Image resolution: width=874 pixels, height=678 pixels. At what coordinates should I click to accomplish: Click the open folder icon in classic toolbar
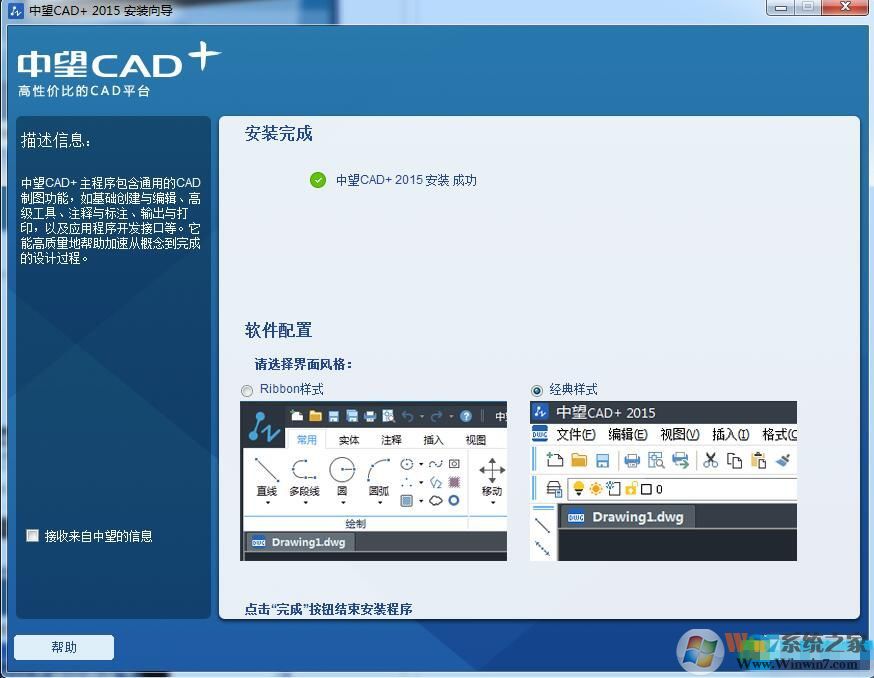point(578,459)
